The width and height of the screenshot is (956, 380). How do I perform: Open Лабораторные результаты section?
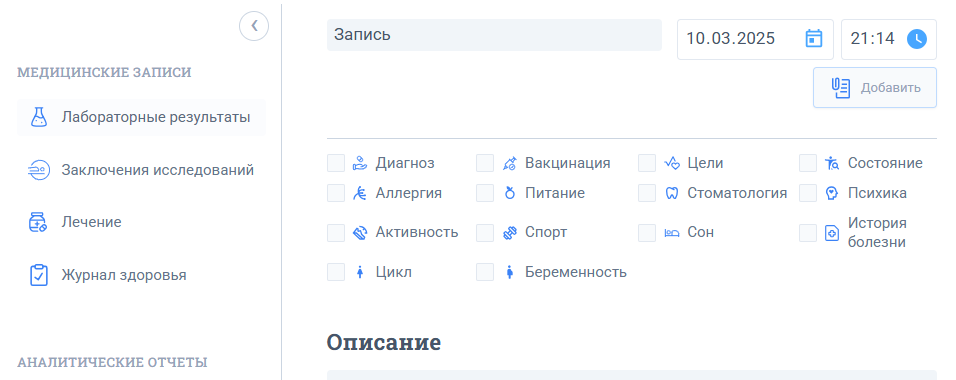pos(141,117)
